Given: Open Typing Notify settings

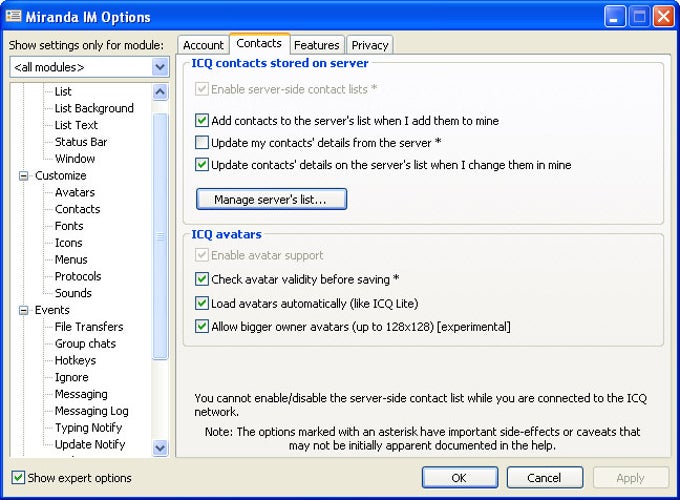Looking at the screenshot, I should click(88, 428).
